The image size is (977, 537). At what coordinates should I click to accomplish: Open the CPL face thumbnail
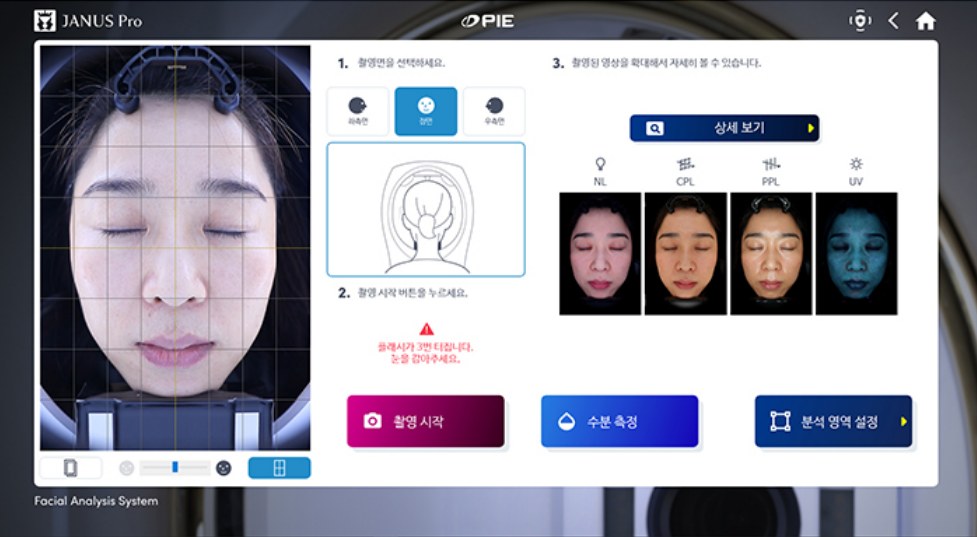(x=685, y=254)
